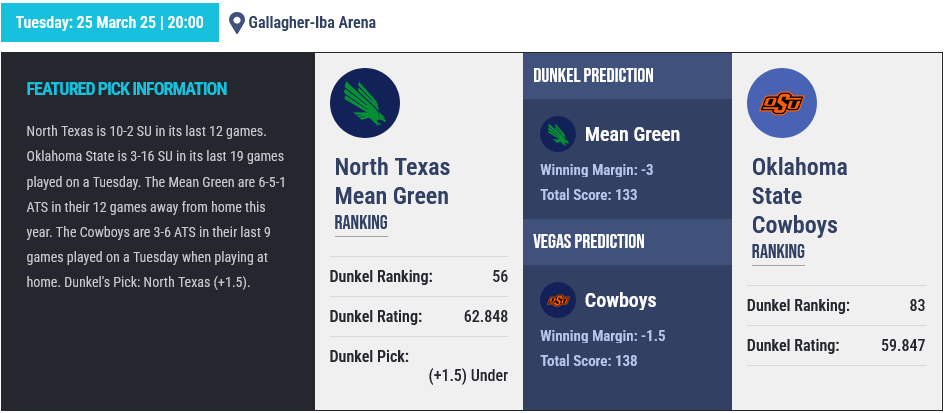Click the Dunkel Pick (+1.5) Under value

(468, 376)
